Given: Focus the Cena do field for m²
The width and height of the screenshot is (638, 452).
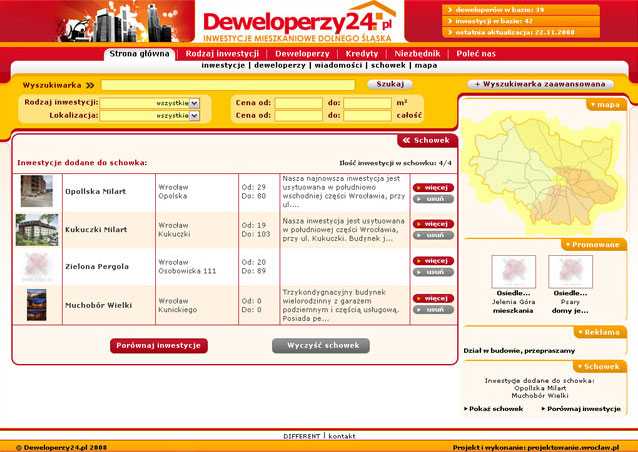Looking at the screenshot, I should tap(367, 103).
